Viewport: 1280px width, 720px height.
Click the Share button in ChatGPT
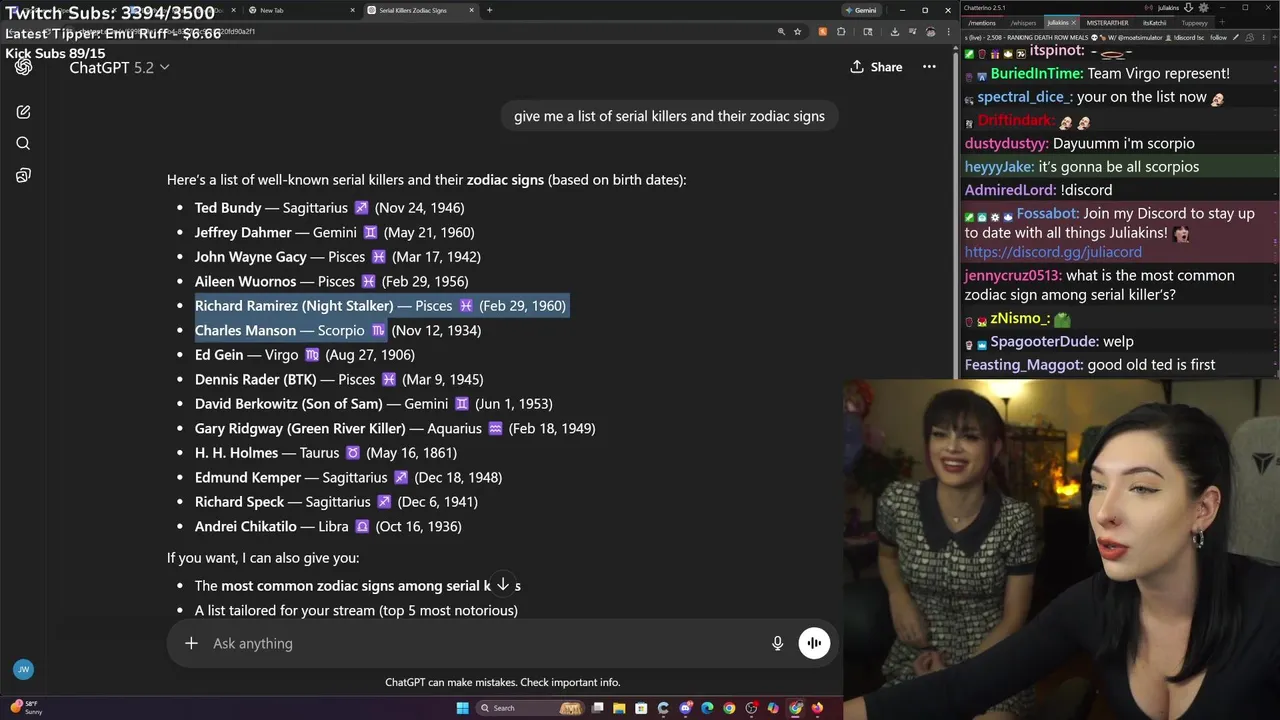tap(876, 67)
